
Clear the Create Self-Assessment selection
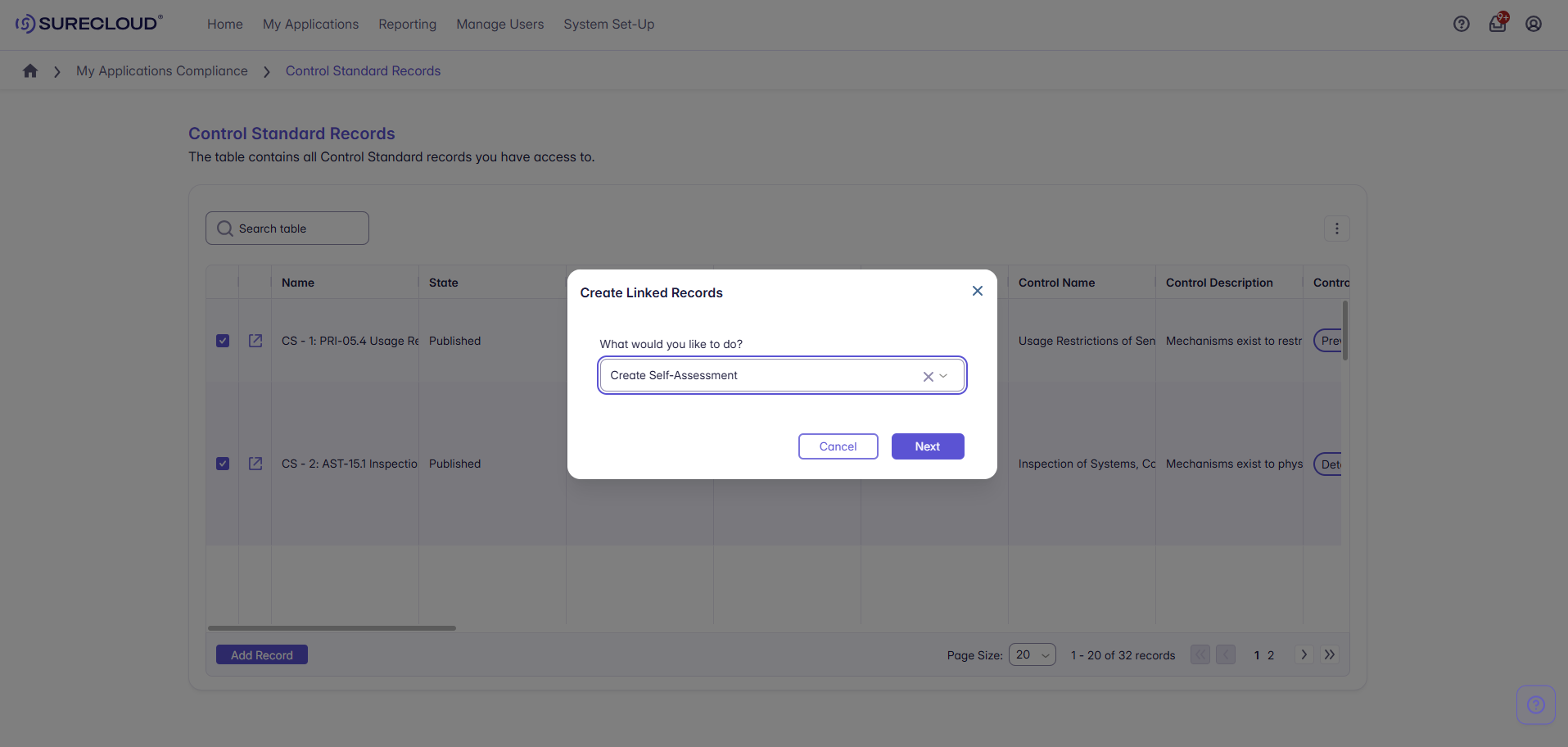[x=928, y=377]
